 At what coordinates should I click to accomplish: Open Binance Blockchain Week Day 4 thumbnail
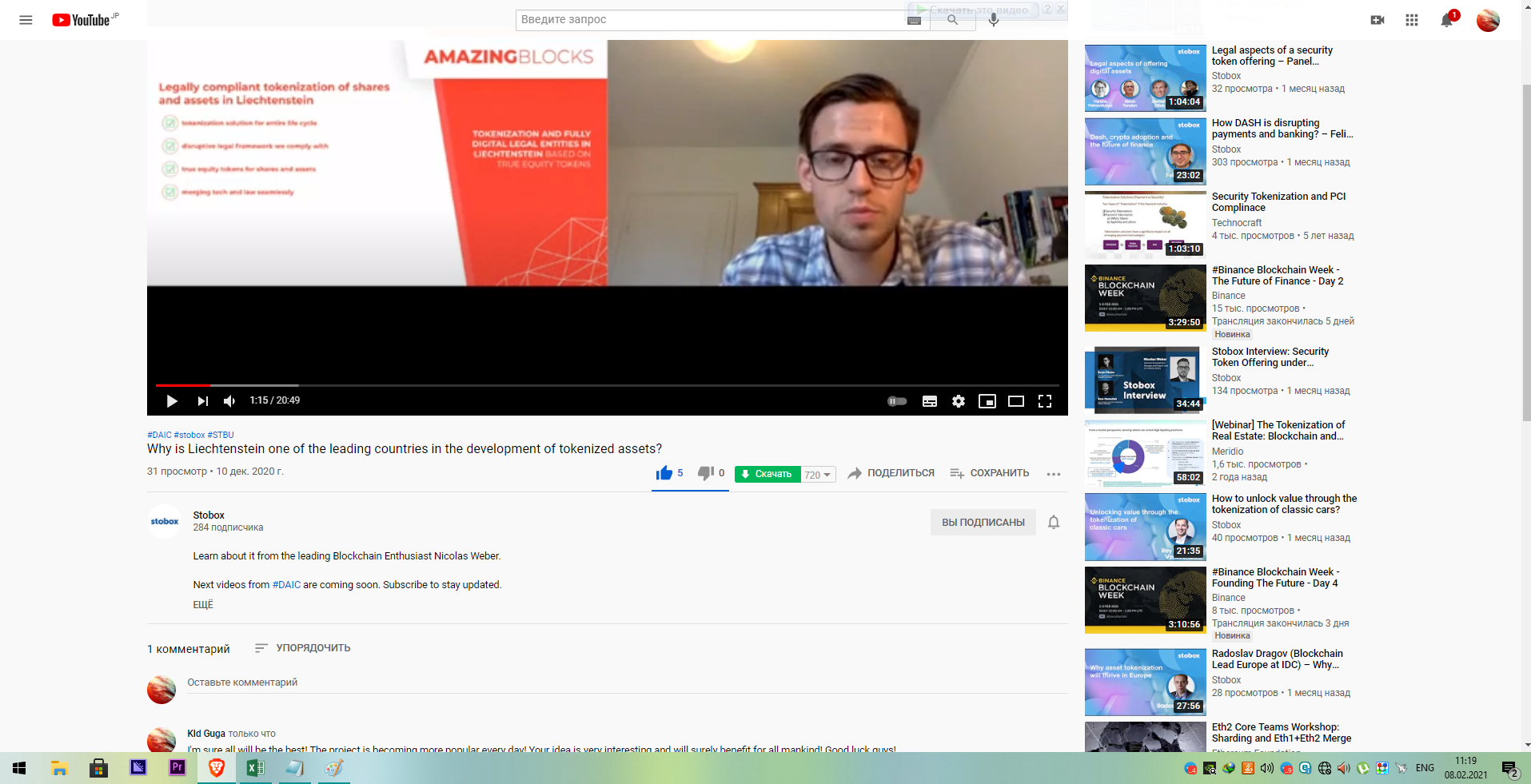(x=1146, y=600)
